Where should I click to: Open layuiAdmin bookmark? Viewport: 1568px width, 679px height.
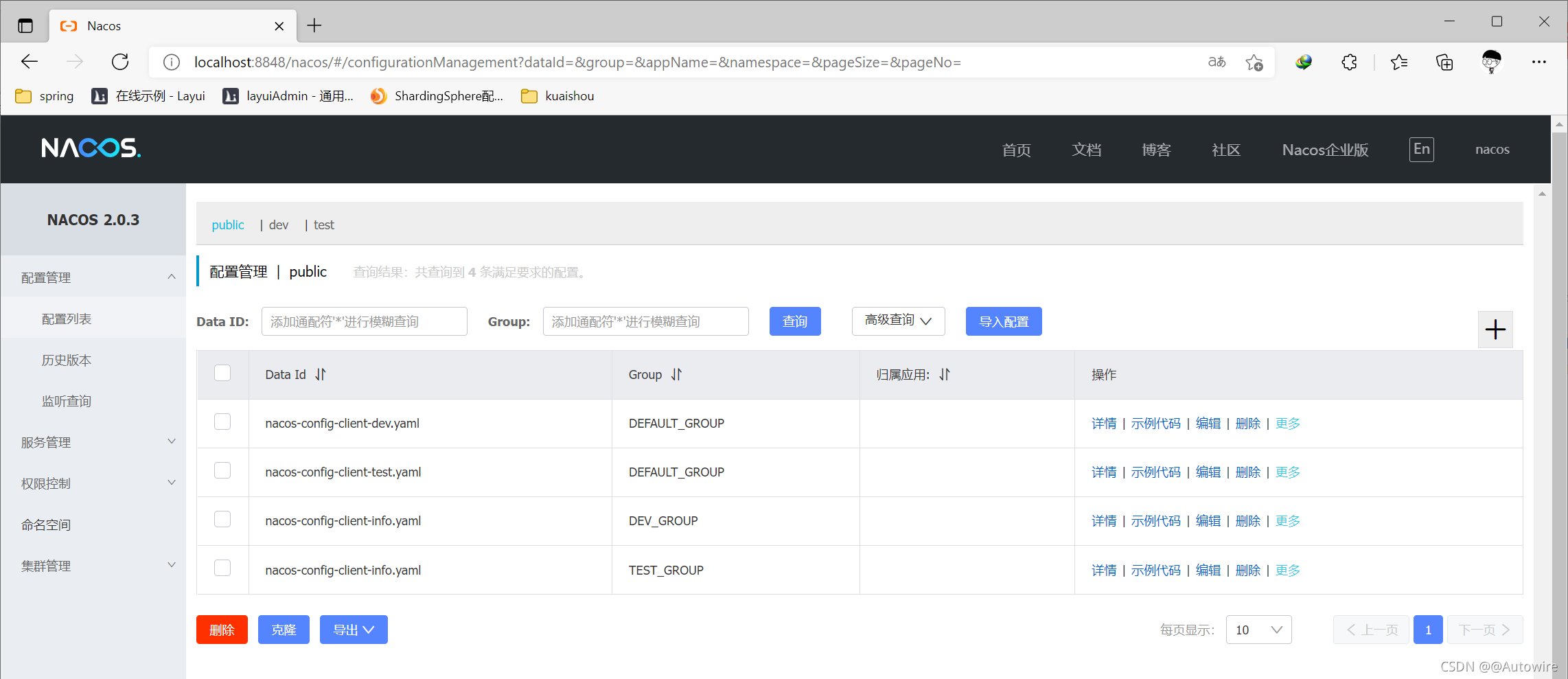(x=288, y=96)
